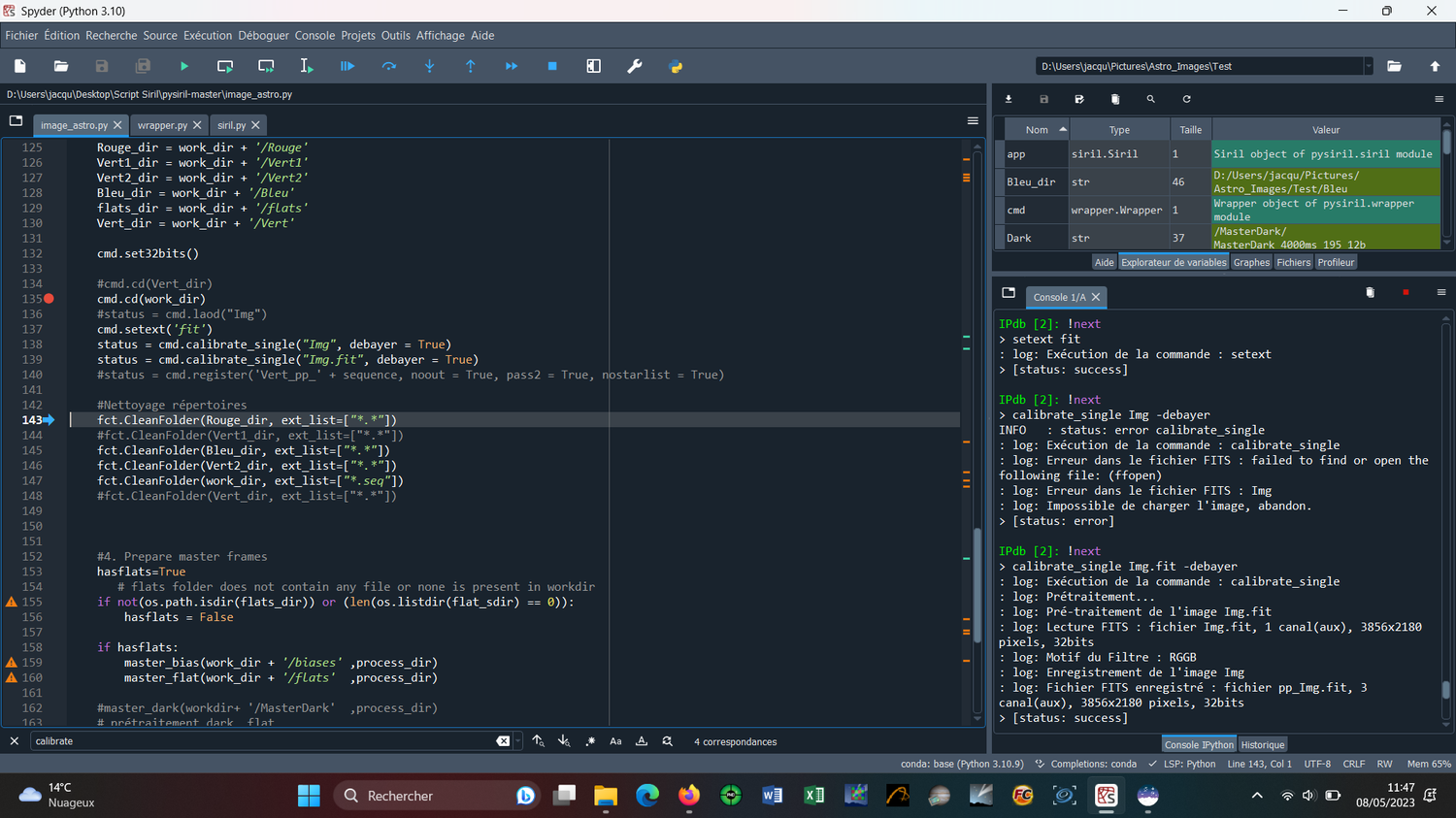Open the find history dropdown arrow
This screenshot has height=818, width=1456.
tap(518, 741)
